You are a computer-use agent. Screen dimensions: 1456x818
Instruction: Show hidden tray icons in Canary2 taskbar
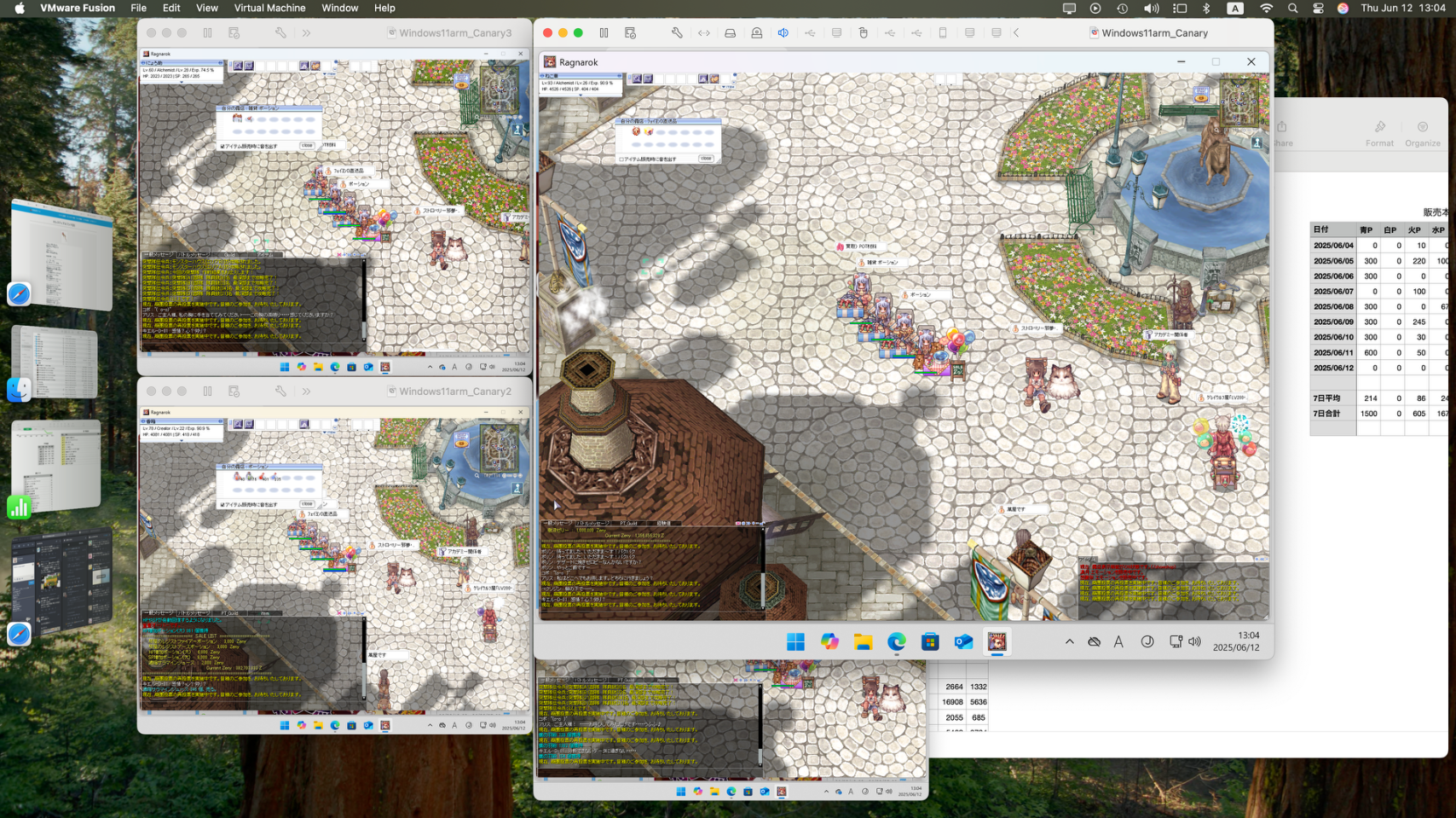pyautogui.click(x=430, y=725)
